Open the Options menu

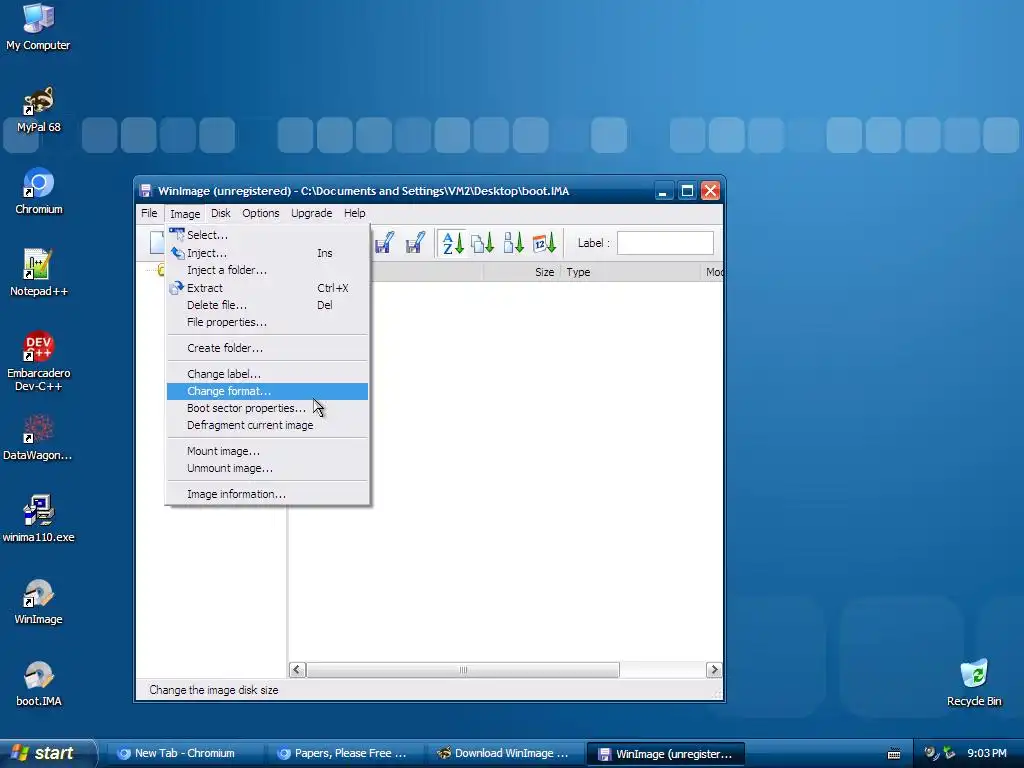click(x=261, y=213)
